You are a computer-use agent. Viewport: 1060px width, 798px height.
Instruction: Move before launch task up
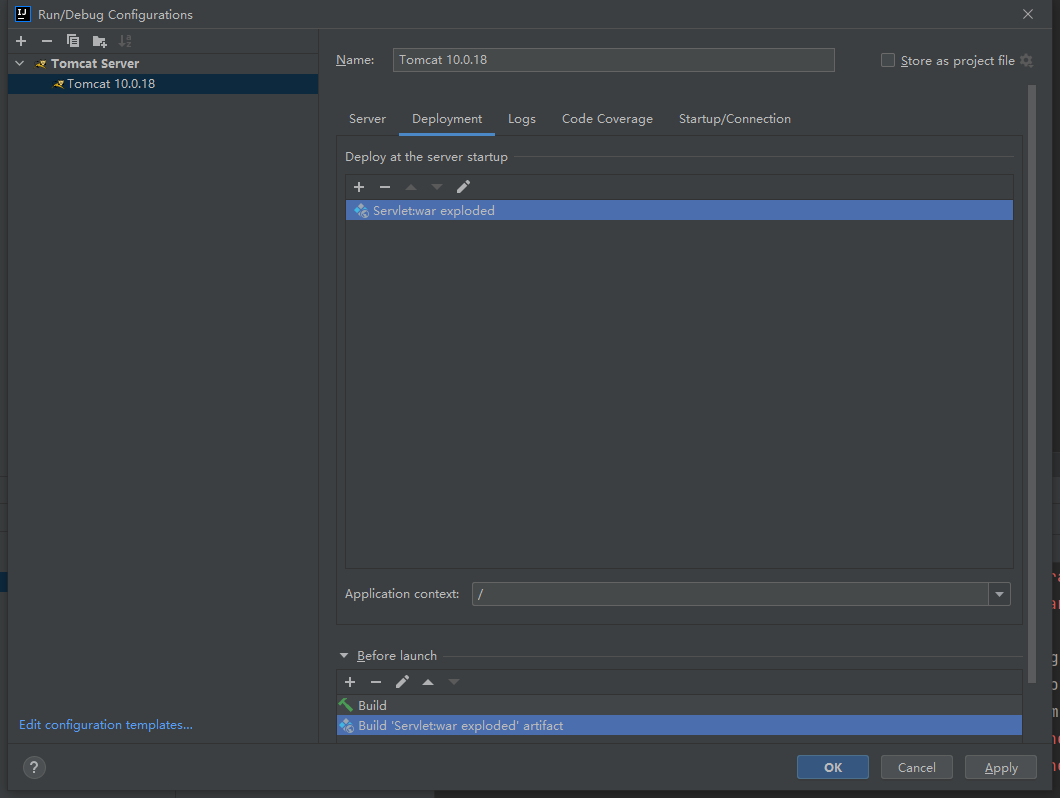tap(428, 682)
